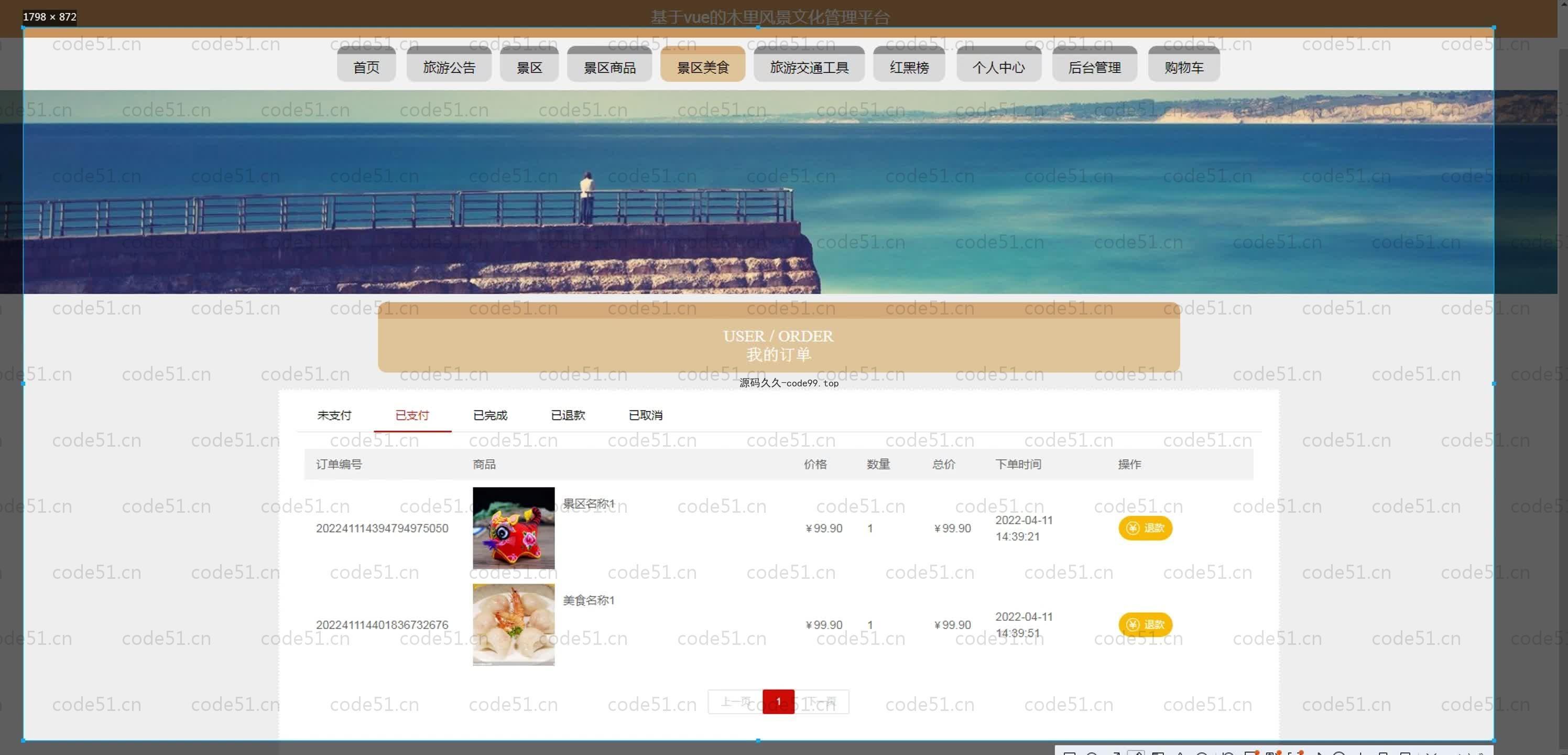Click the 退款 refund button for 美食名称1 order
The height and width of the screenshot is (755, 1568).
(x=1145, y=624)
